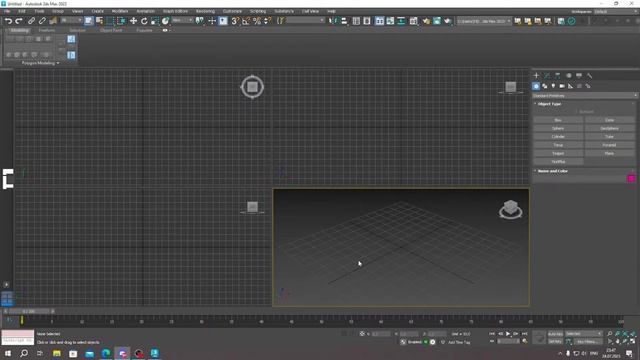The width and height of the screenshot is (640, 360).
Task: Activate Bind to Space Warp tool
Action: click(53, 21)
